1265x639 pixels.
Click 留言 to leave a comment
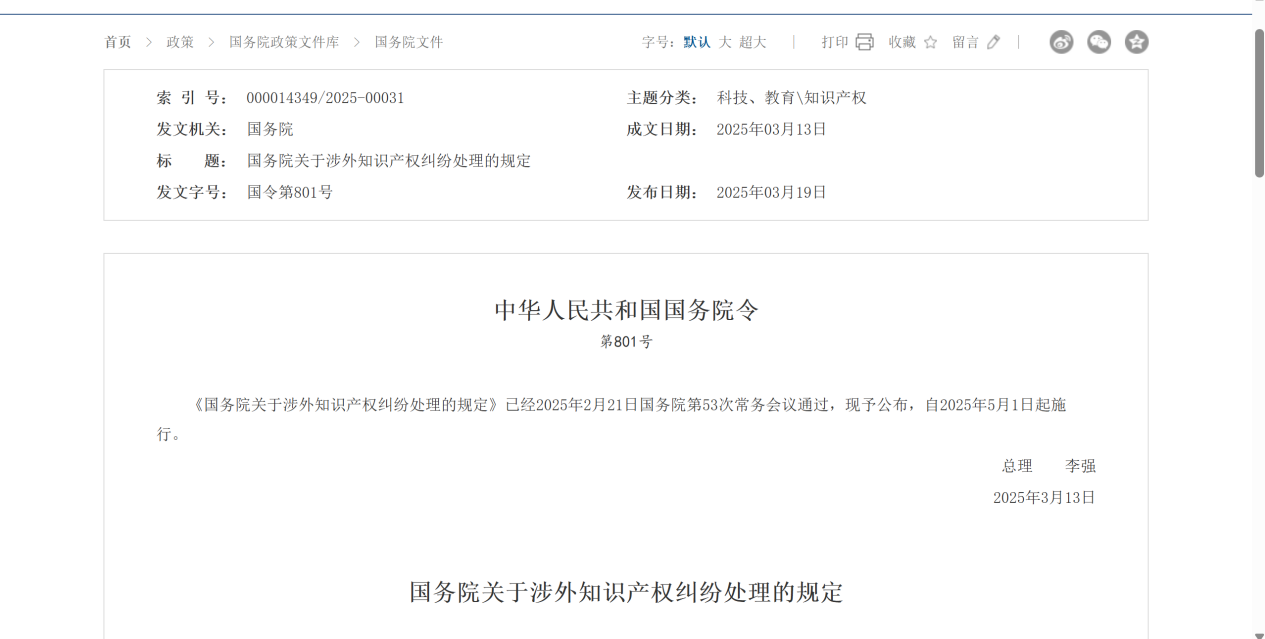click(x=966, y=42)
